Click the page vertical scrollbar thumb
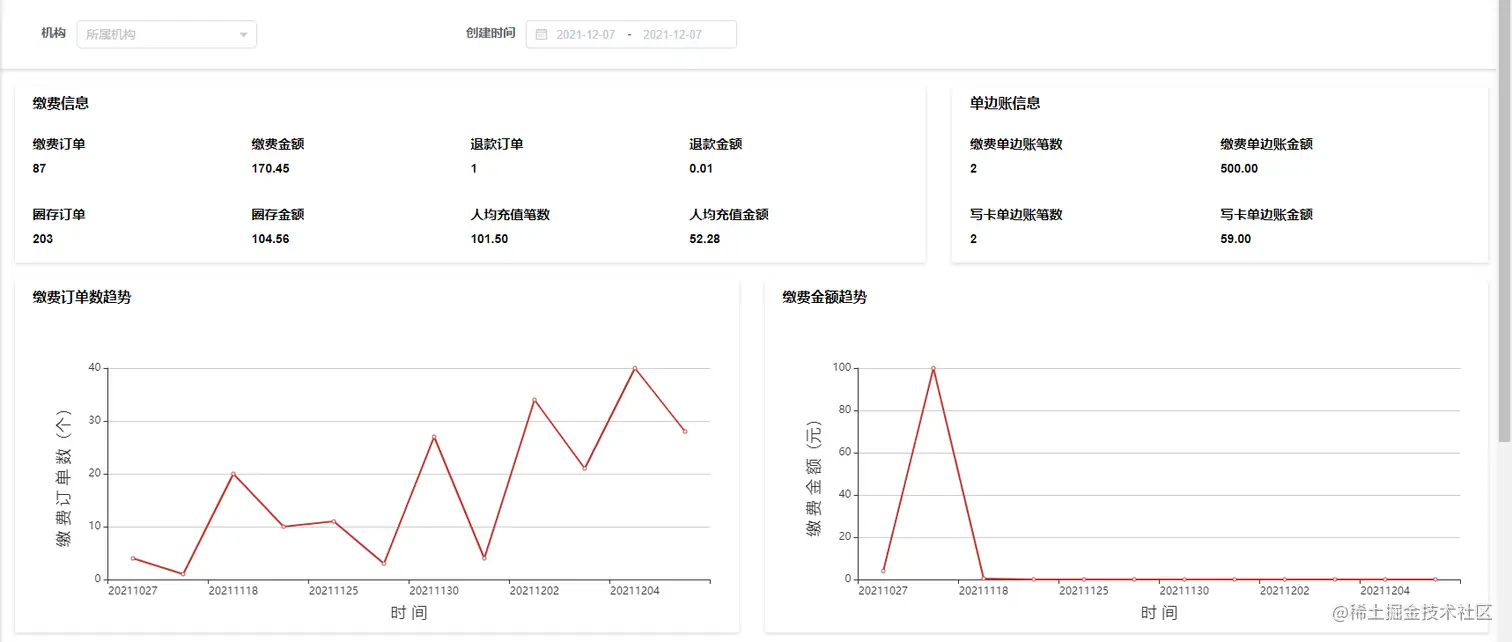The height and width of the screenshot is (642, 1512). 1504,220
